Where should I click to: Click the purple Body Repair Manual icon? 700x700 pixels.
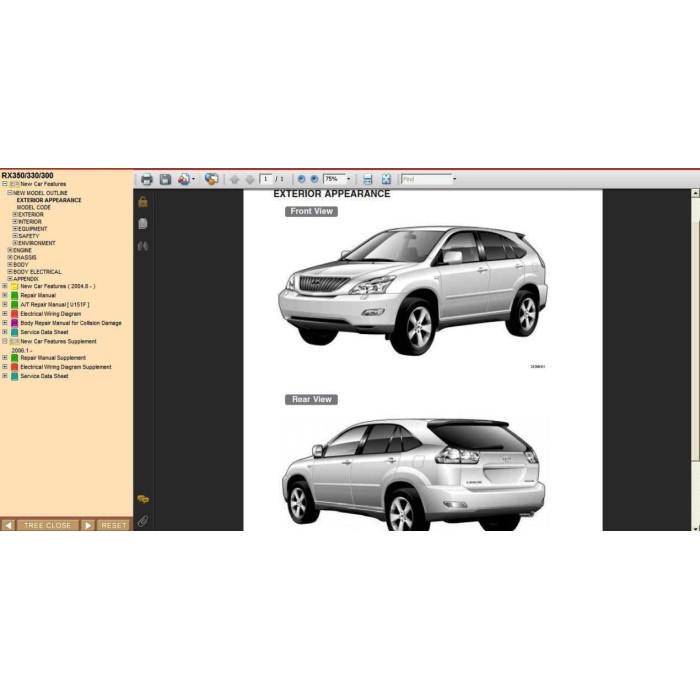(x=14, y=323)
